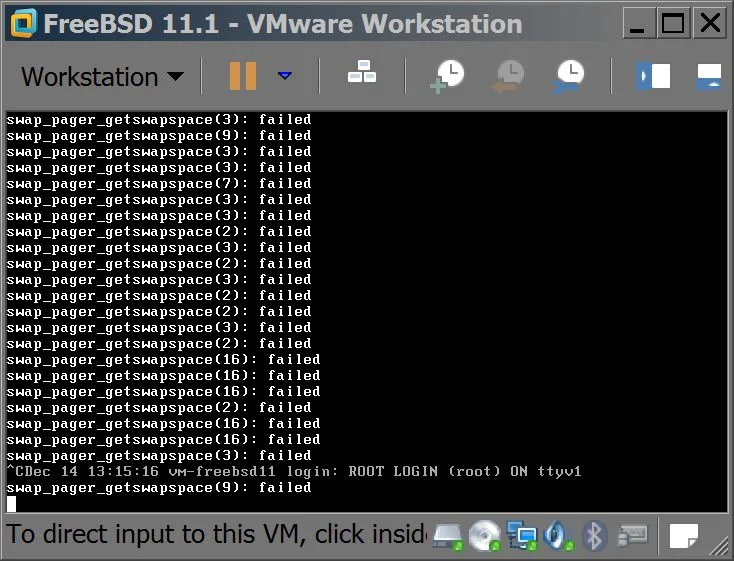Click the hard disk status icon
The width and height of the screenshot is (734, 561).
pyautogui.click(x=448, y=535)
